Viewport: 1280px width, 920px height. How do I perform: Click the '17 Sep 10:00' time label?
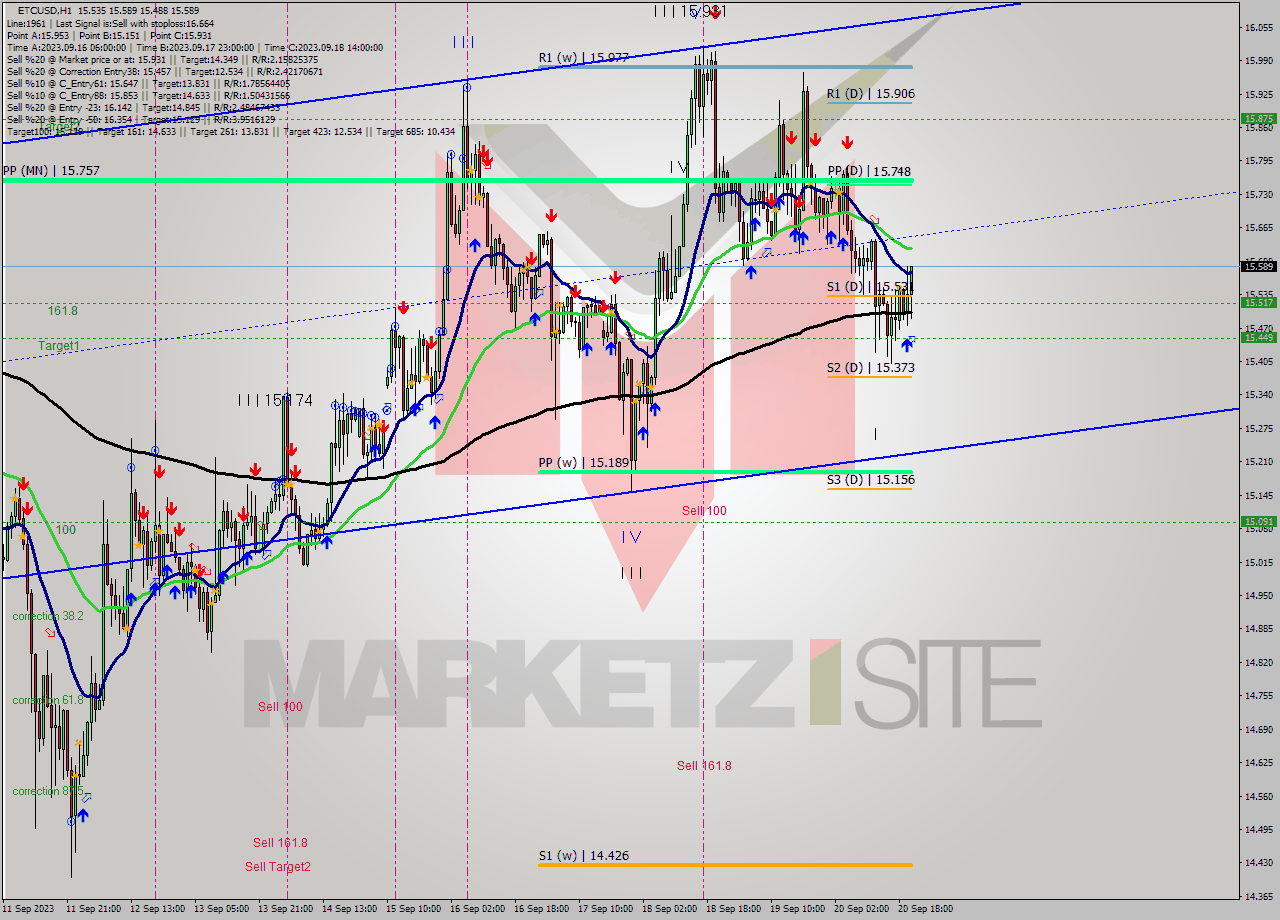tap(605, 909)
